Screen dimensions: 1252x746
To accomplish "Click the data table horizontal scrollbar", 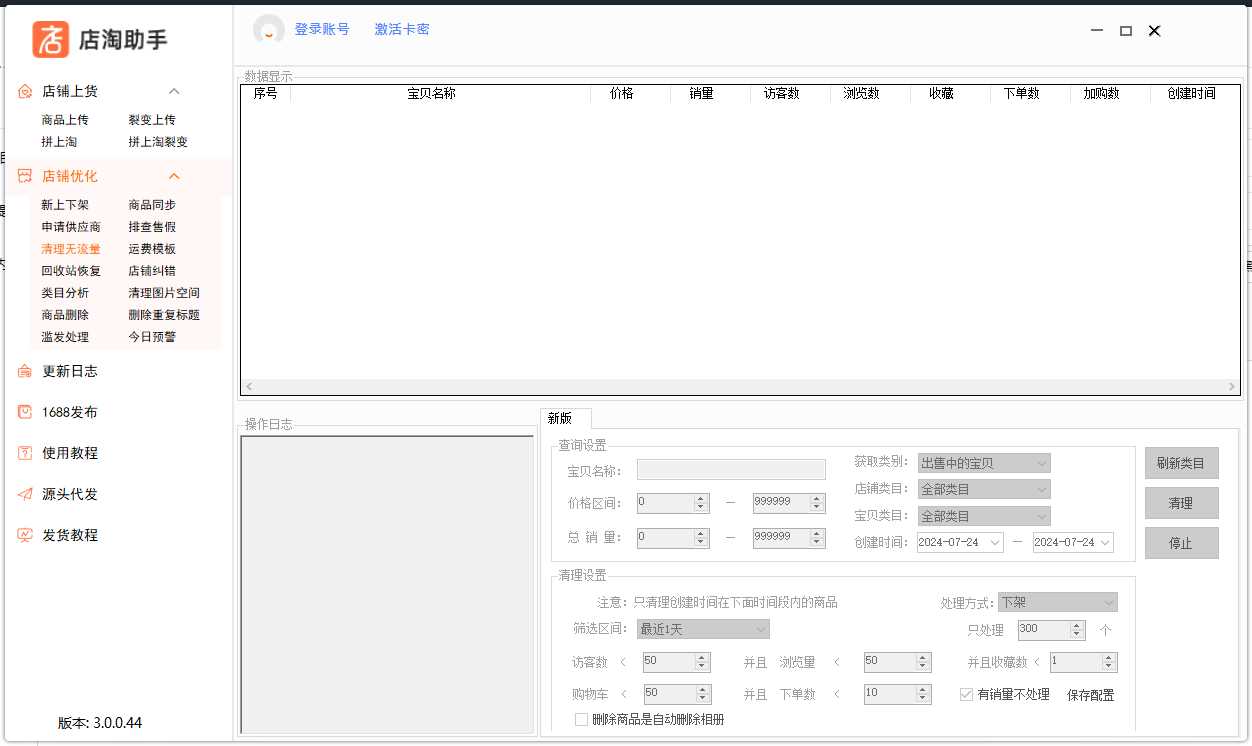I will 740,386.
